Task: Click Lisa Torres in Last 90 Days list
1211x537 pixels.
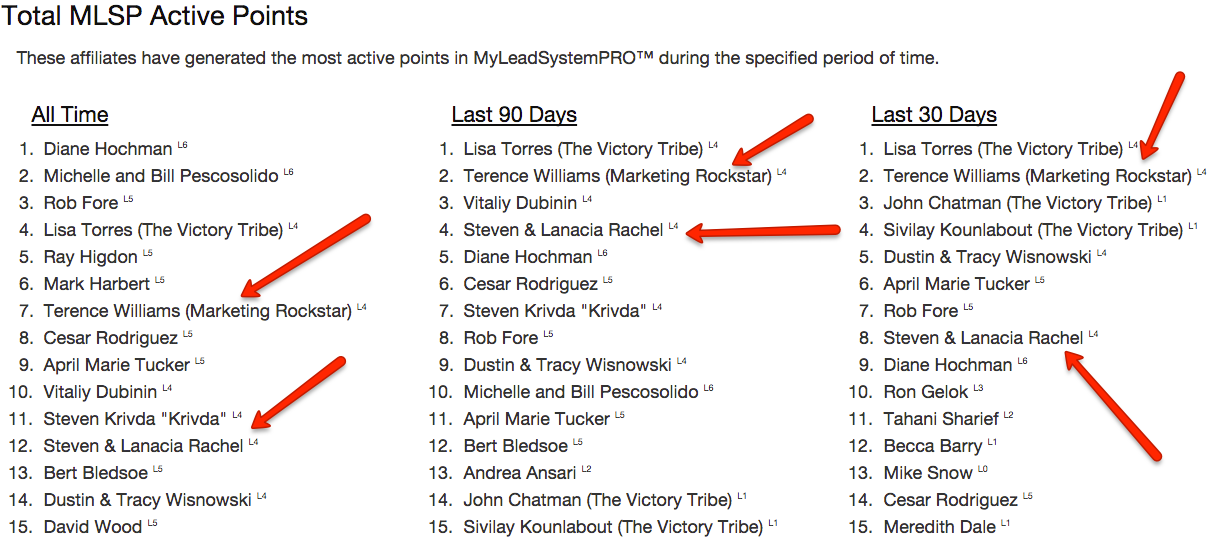Action: pyautogui.click(x=583, y=149)
